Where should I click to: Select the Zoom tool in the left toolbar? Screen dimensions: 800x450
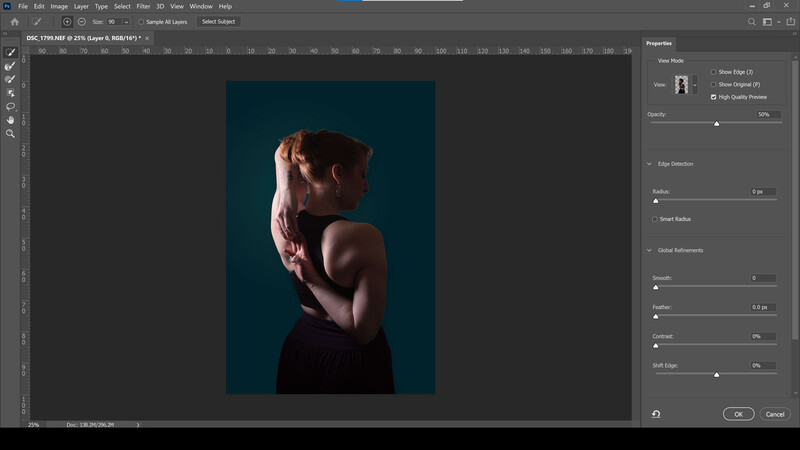(10, 133)
